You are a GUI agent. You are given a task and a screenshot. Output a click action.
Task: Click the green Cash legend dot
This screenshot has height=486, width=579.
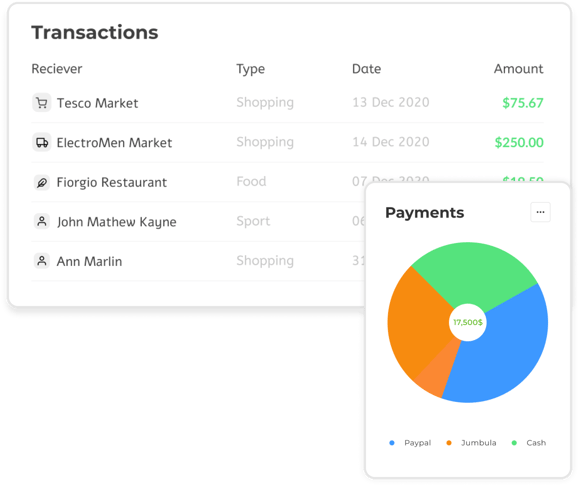coord(514,443)
